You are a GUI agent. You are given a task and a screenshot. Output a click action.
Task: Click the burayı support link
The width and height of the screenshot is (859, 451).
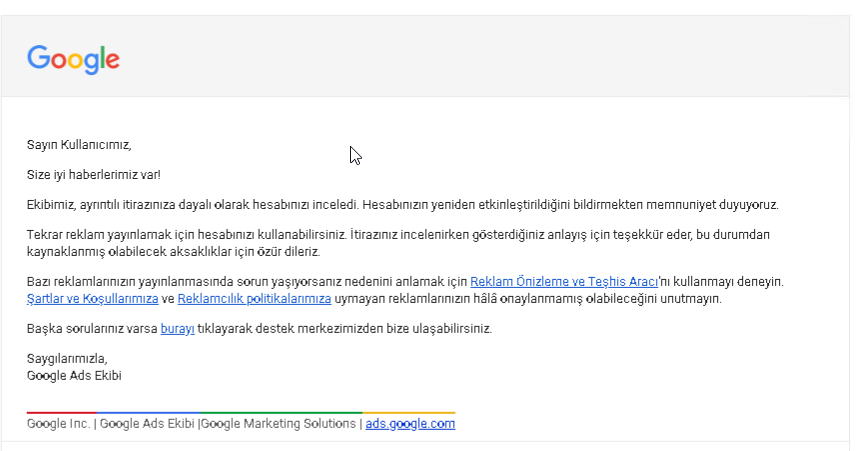pos(177,329)
